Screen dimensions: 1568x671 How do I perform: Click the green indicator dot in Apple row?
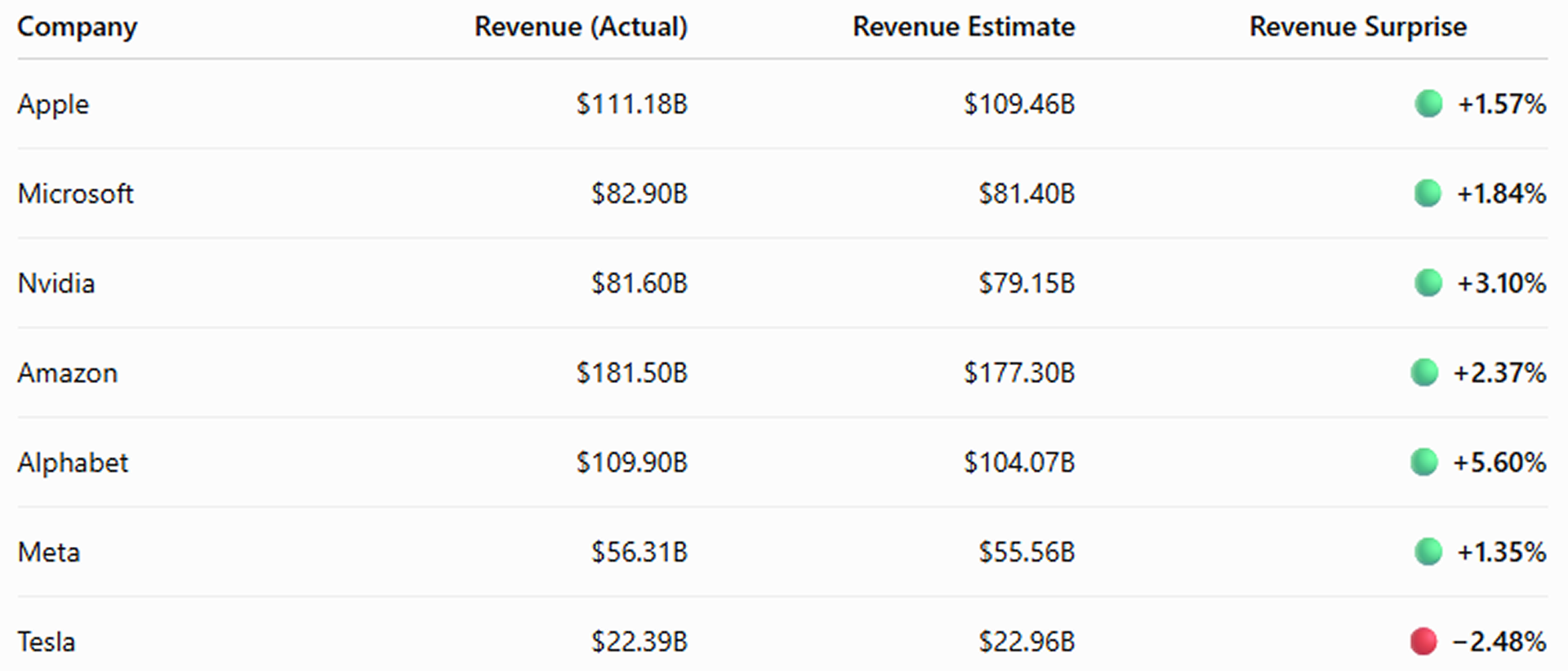click(x=1428, y=104)
